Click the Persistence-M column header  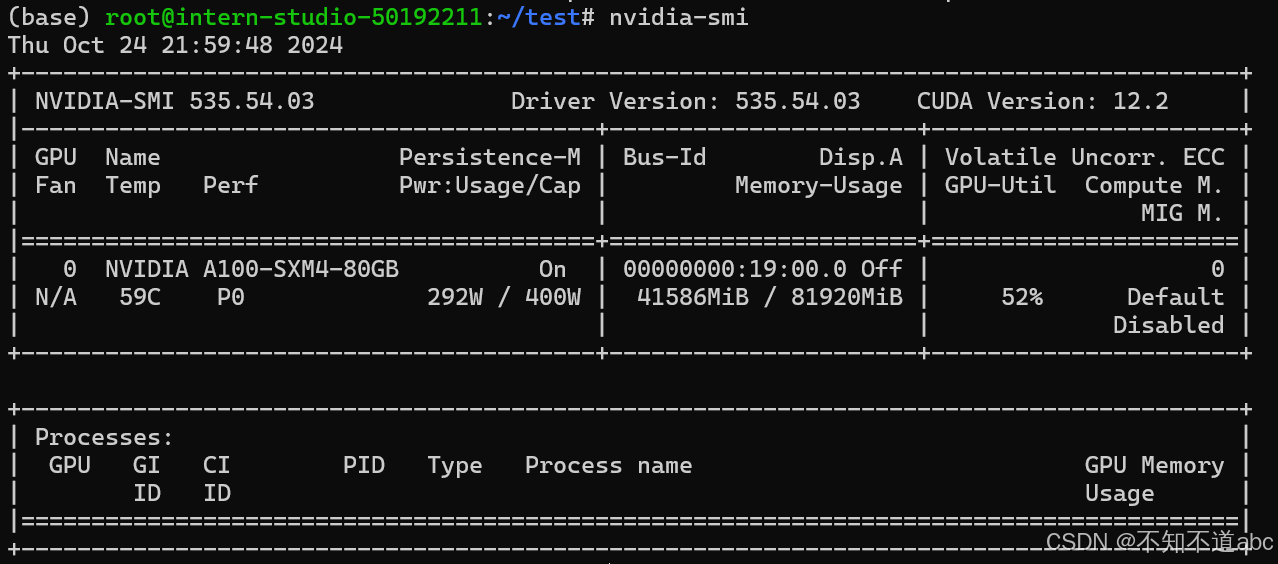click(x=490, y=157)
